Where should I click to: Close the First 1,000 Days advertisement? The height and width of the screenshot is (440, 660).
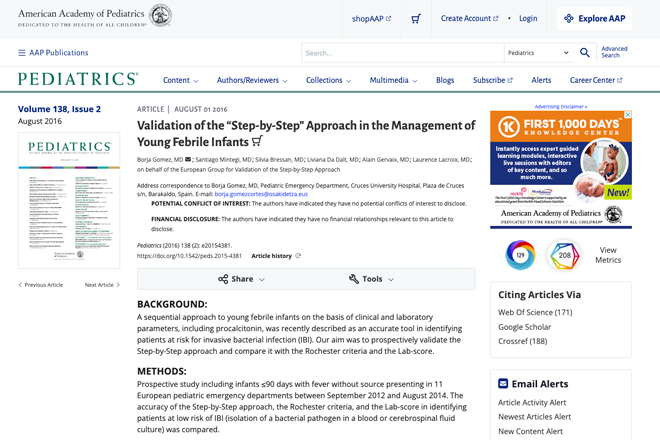[x=628, y=115]
